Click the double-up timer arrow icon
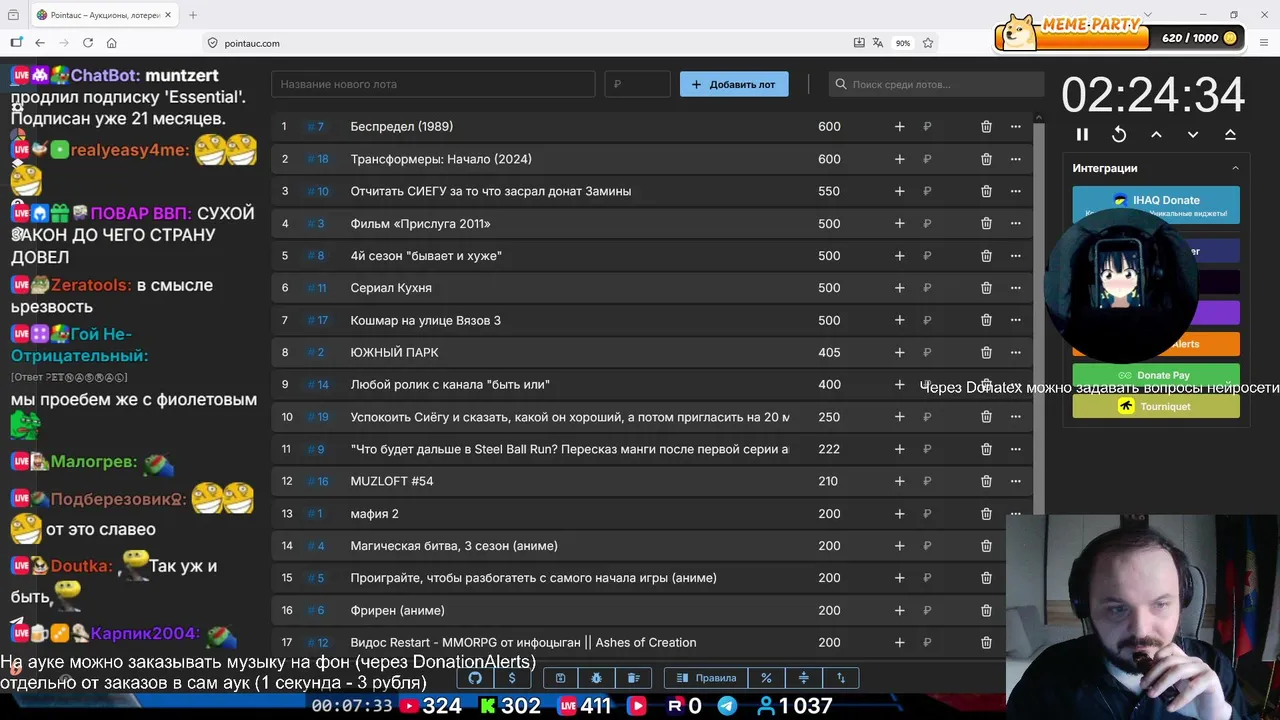This screenshot has height=720, width=1280. click(x=1230, y=134)
